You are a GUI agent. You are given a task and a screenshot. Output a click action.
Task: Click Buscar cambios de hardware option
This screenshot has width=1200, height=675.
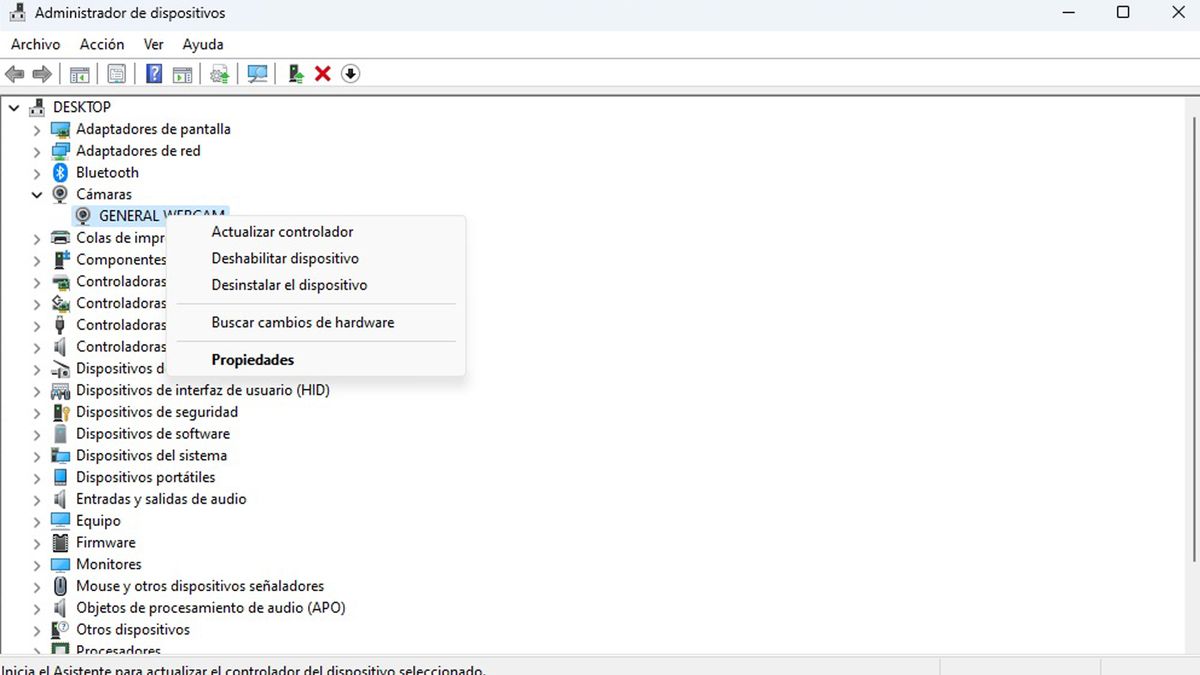(302, 322)
